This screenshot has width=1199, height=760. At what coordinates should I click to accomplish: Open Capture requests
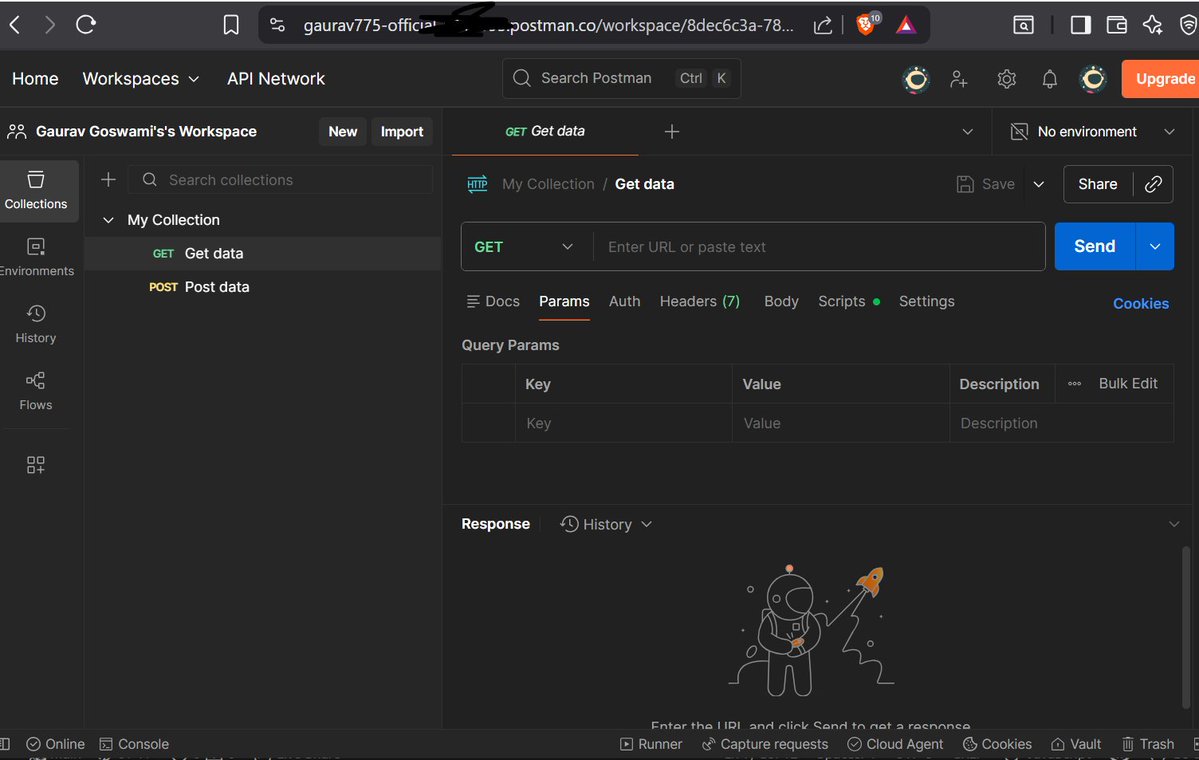coord(765,744)
